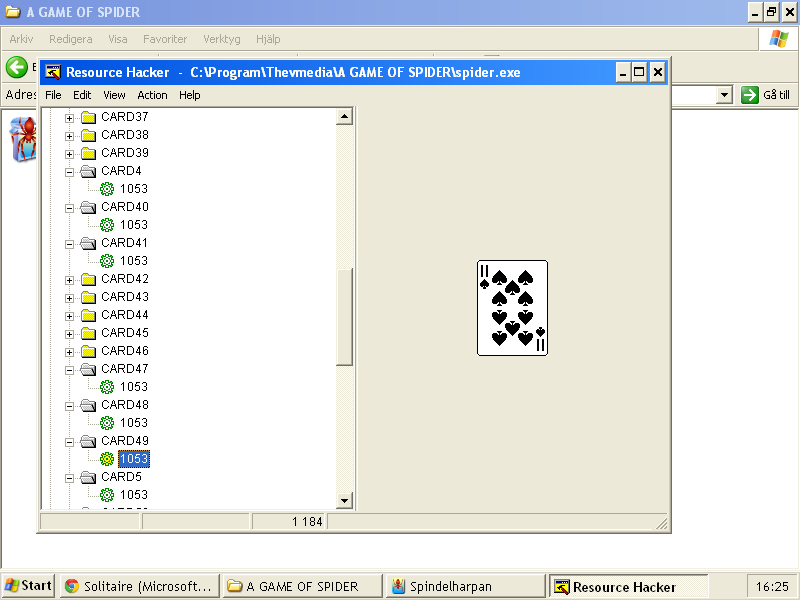Select the CARD38 folder icon
This screenshot has height=600, width=800.
[x=89, y=136]
